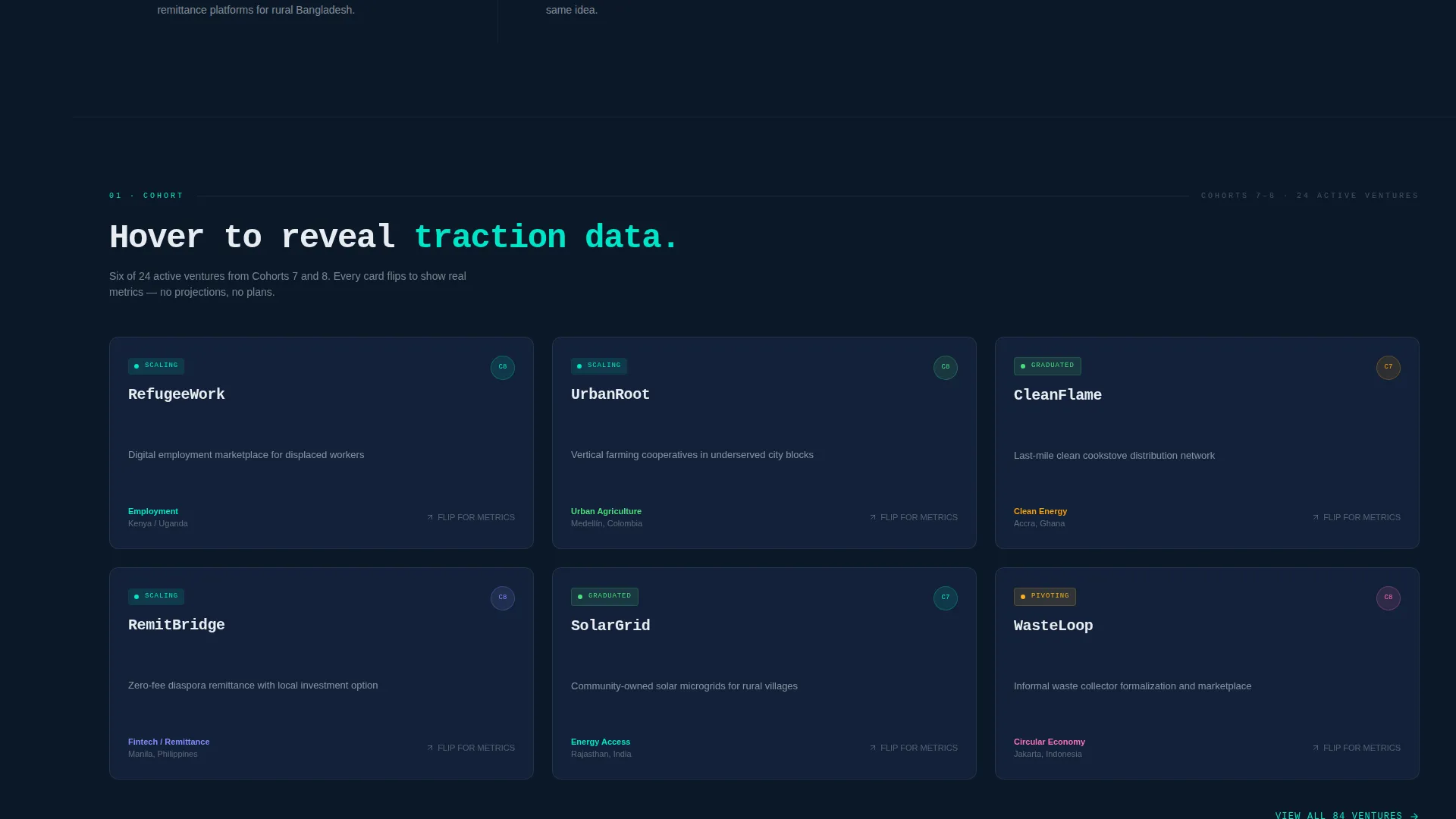Select the SolarGrid venture title
This screenshot has width=1456, height=819.
point(610,626)
